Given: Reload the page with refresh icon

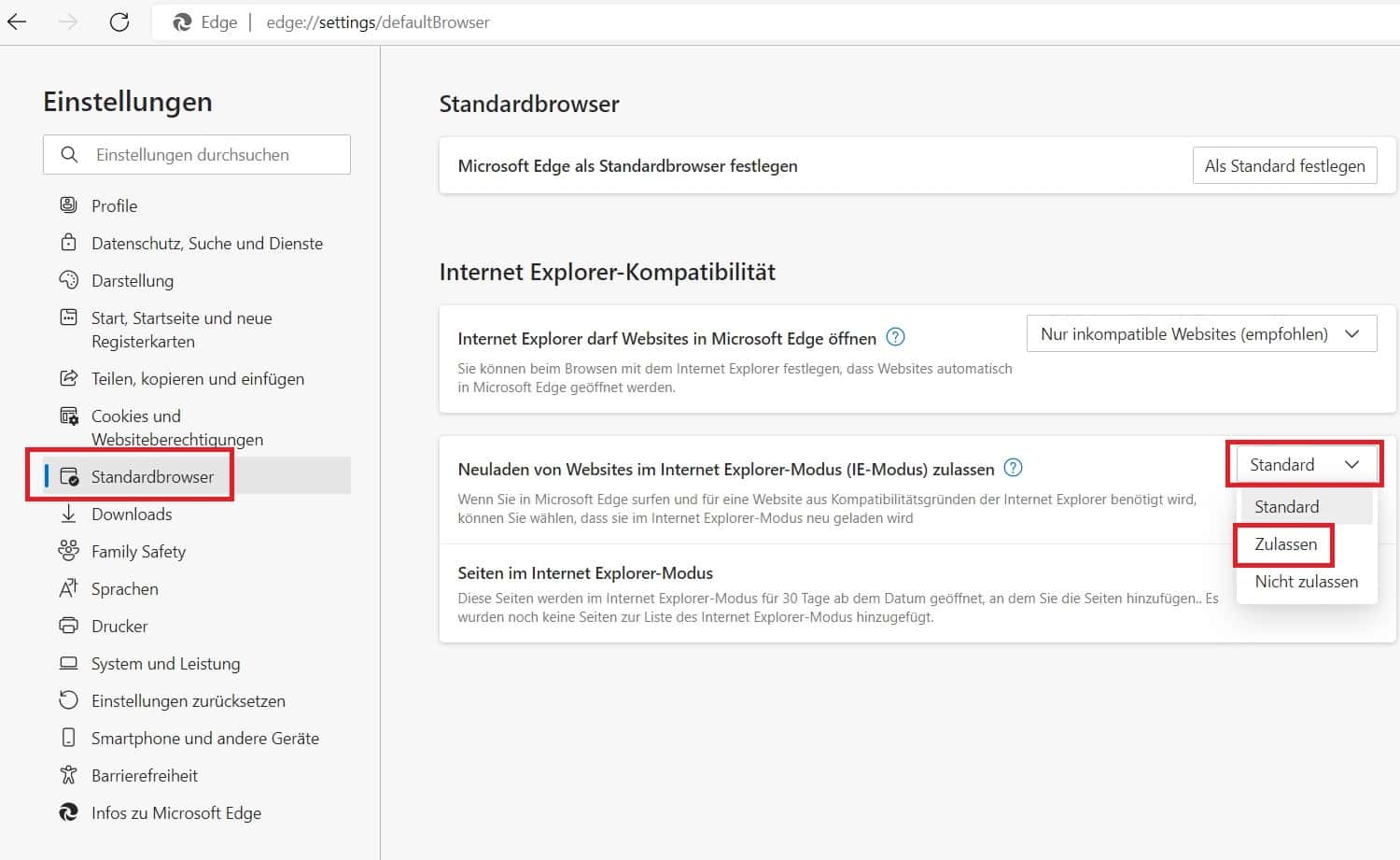Looking at the screenshot, I should 119,22.
